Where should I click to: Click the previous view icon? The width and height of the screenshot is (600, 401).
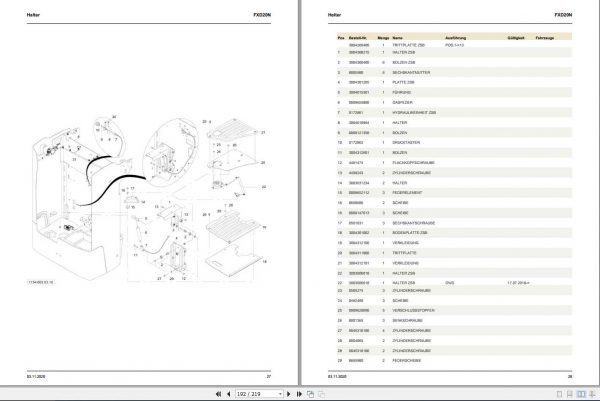[310, 394]
